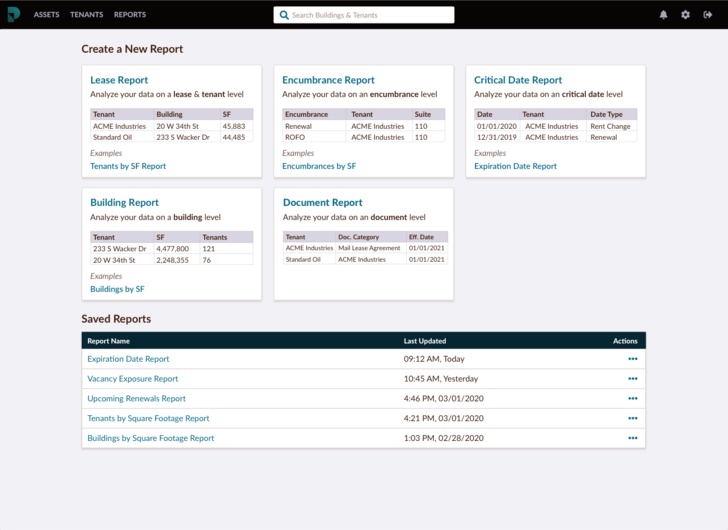
Task: Click the '4:46 PM, 03/01/2020' timestamp
Action: coord(443,399)
